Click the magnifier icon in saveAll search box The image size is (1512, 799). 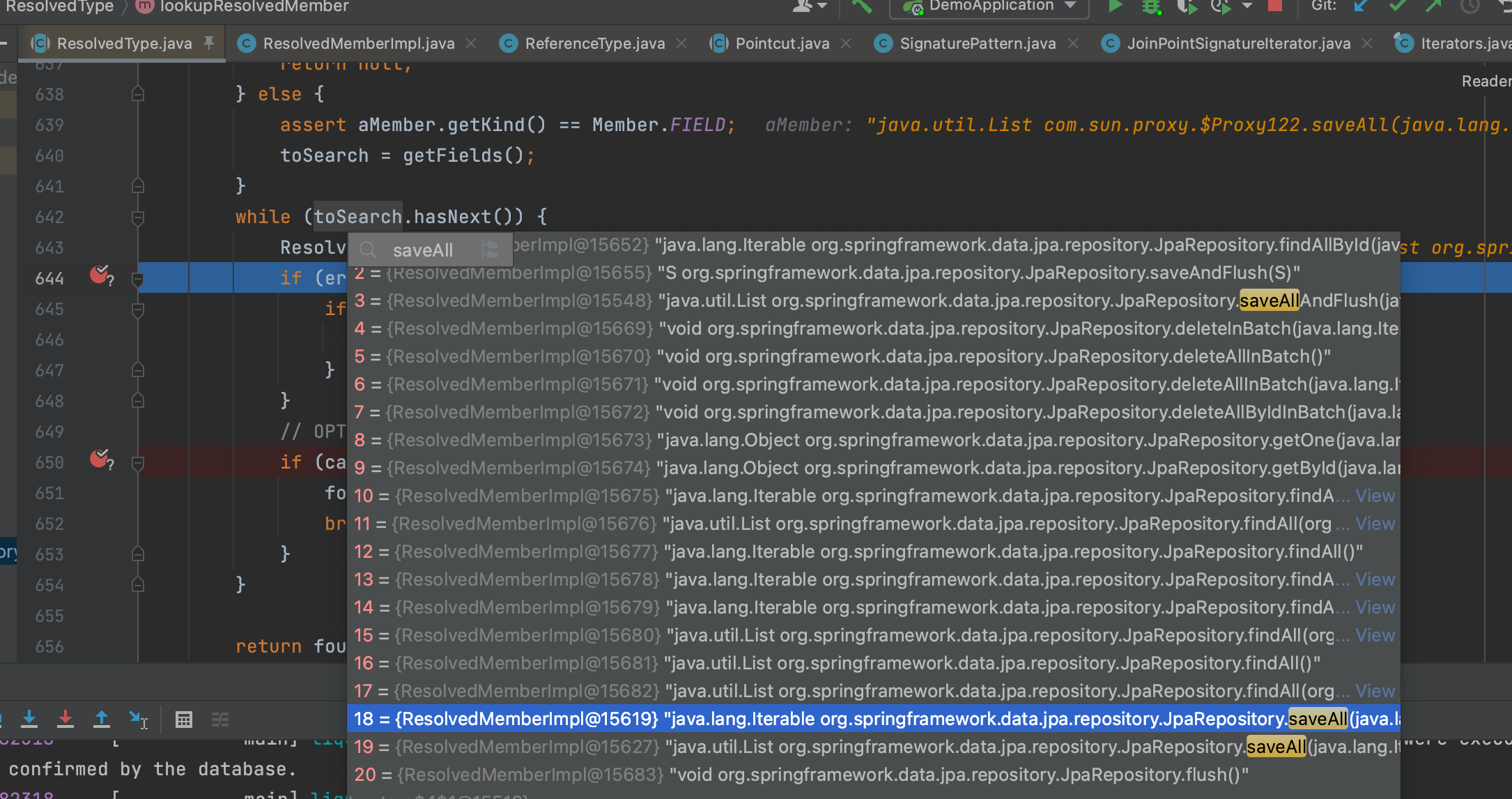pos(368,250)
